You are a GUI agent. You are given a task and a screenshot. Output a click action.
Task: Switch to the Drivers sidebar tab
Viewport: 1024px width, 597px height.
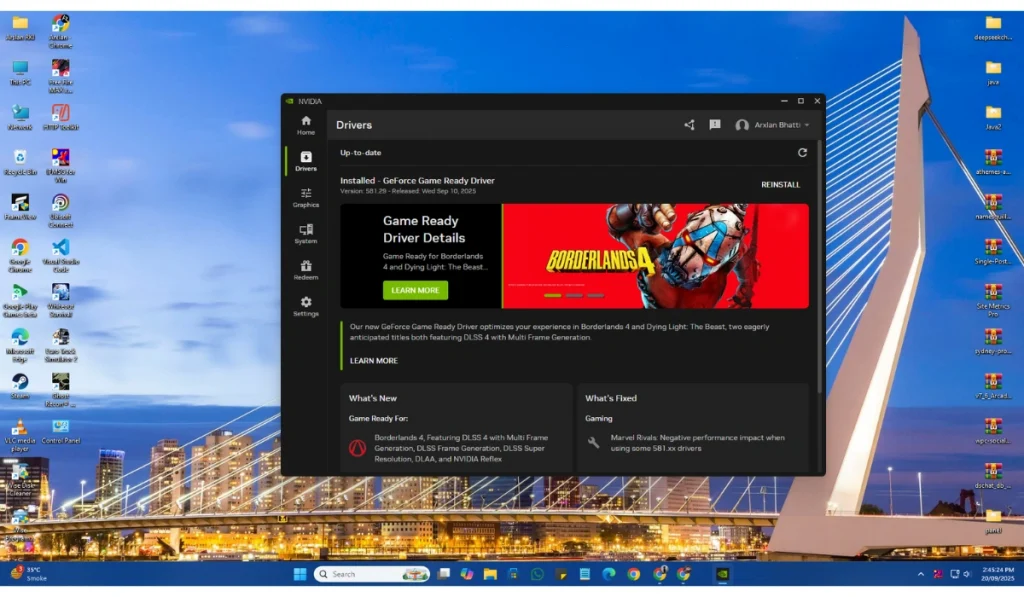point(306,161)
